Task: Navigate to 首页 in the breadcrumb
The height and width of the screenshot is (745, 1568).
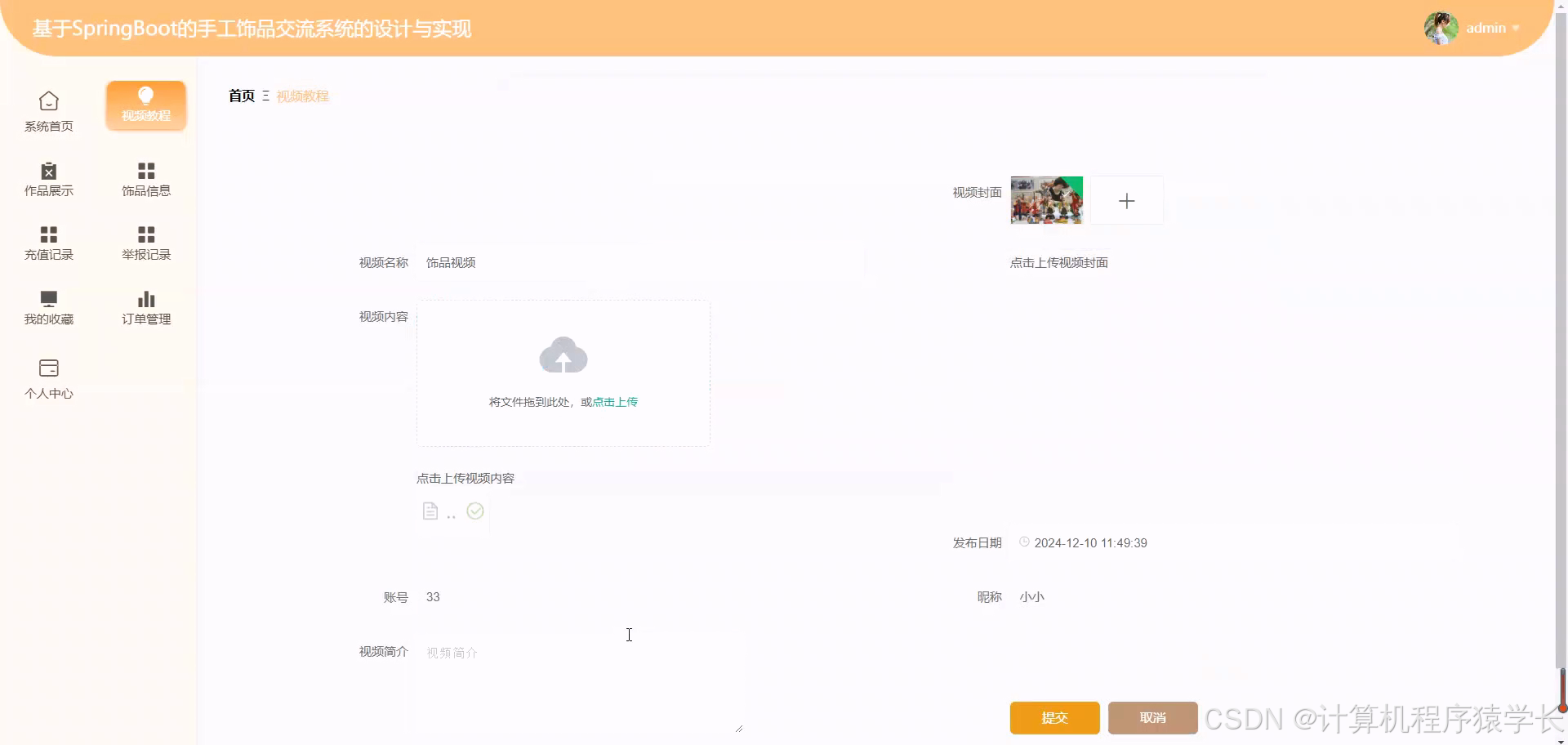Action: (x=241, y=96)
